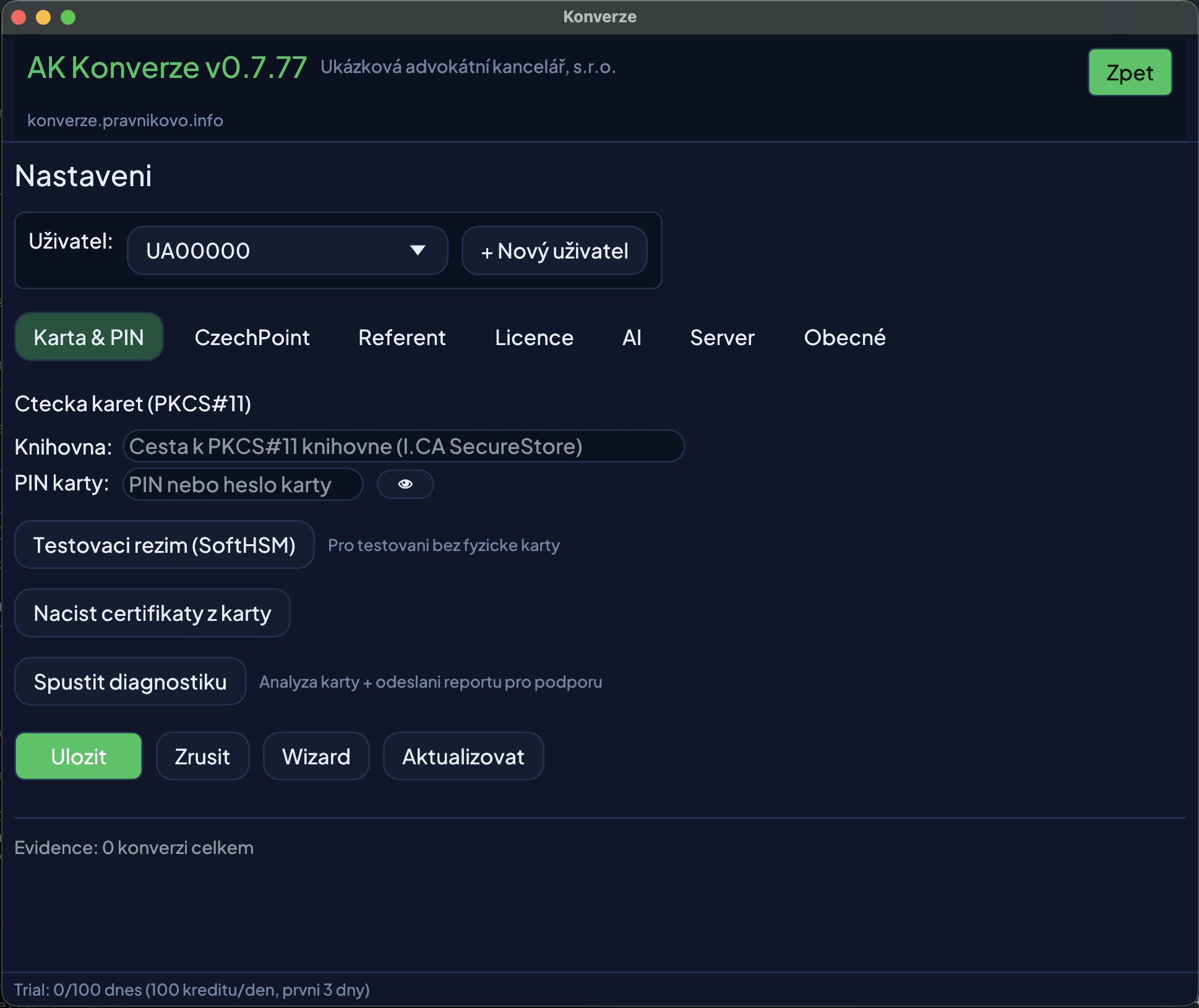Click the PIN karty input field
The width and height of the screenshot is (1199, 1008).
click(243, 484)
